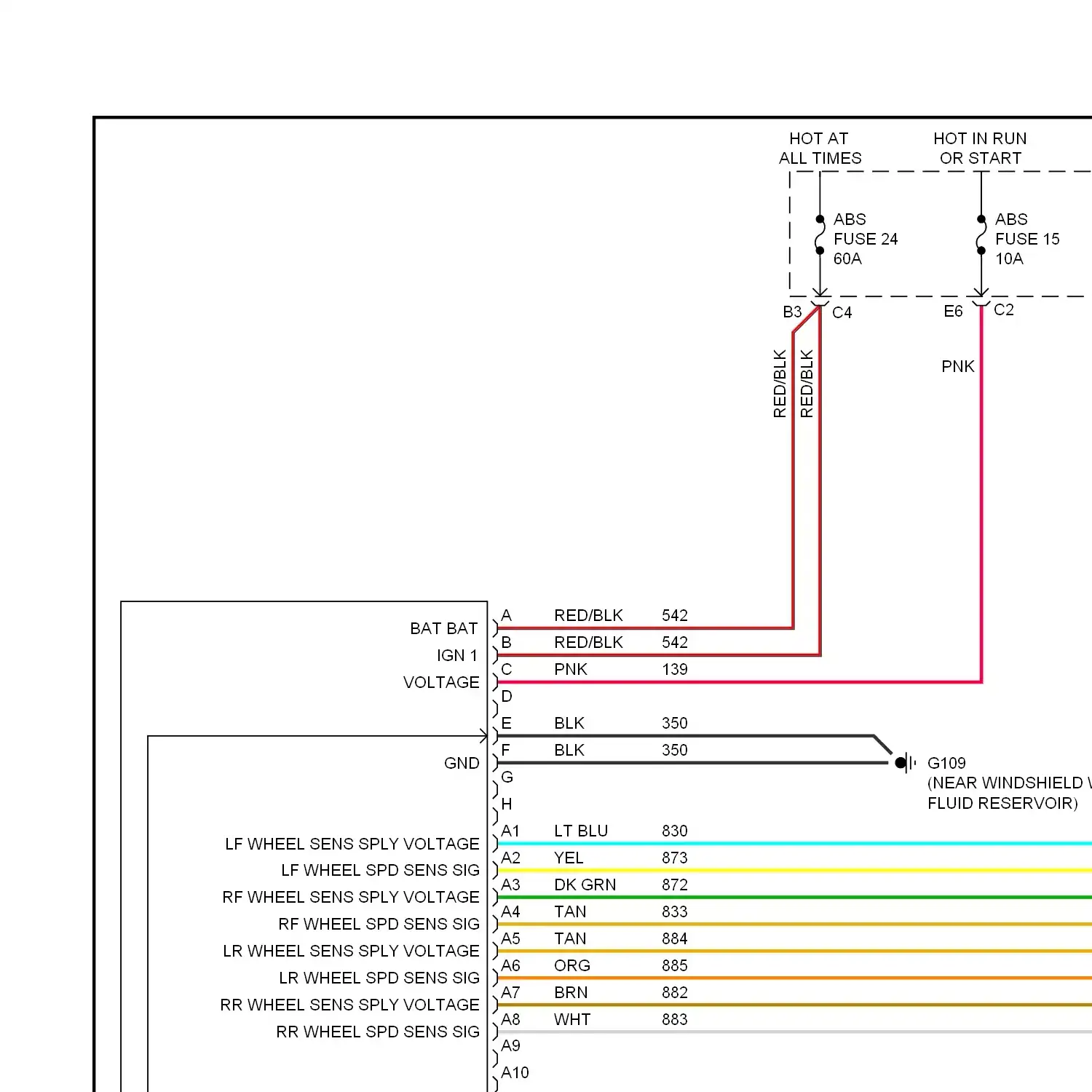The width and height of the screenshot is (1092, 1092).
Task: Click the 'HOT IN RUN OR START' label
Action: click(980, 149)
